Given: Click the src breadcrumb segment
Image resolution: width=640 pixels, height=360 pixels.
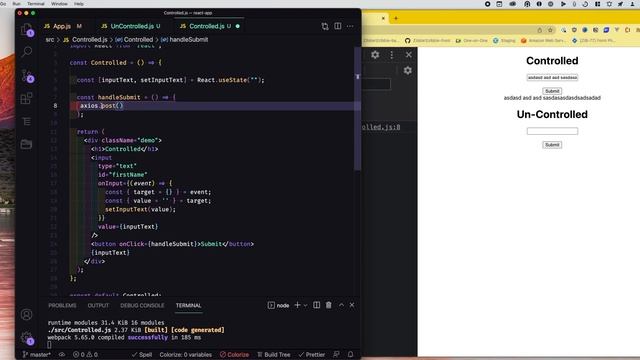Looking at the screenshot, I should click(50, 40).
